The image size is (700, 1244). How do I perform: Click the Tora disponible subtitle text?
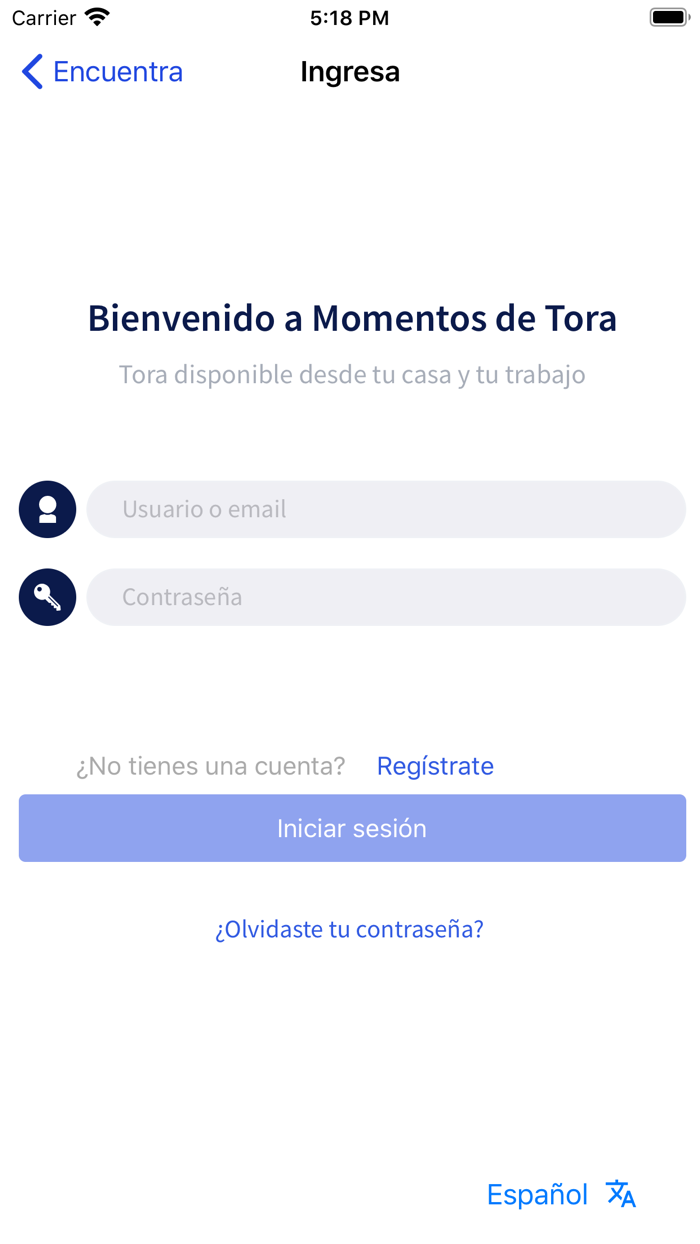tap(350, 375)
